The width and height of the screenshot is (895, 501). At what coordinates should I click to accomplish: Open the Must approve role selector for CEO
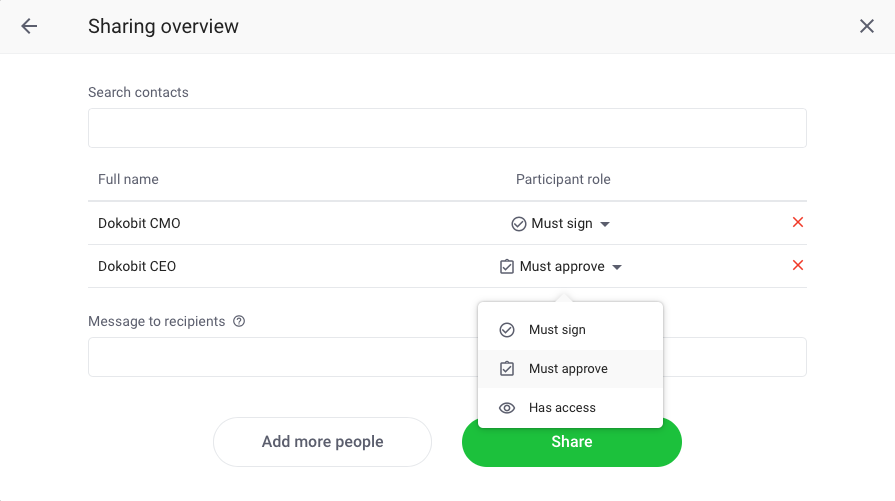click(561, 266)
